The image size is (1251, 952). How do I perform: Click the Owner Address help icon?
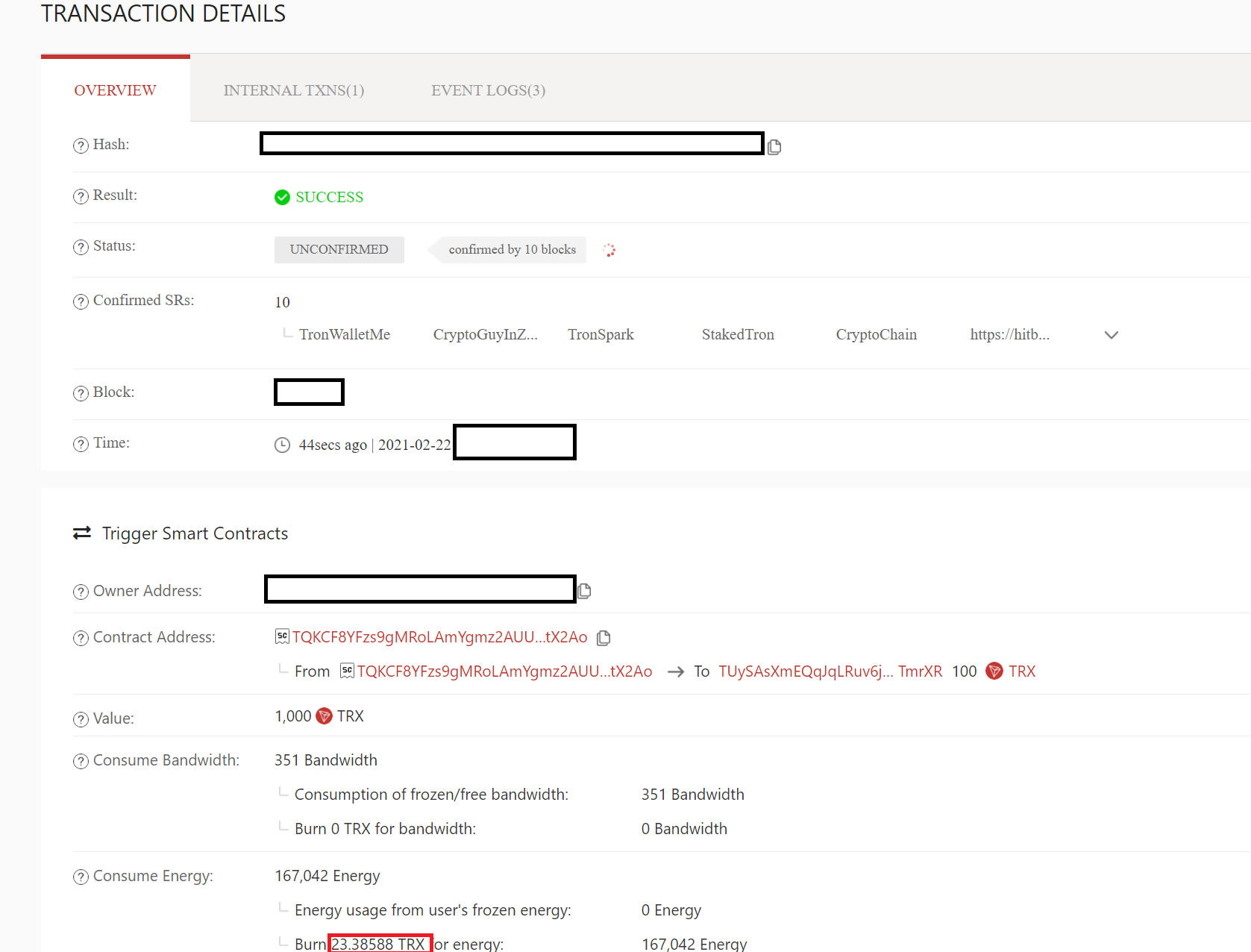coord(81,592)
